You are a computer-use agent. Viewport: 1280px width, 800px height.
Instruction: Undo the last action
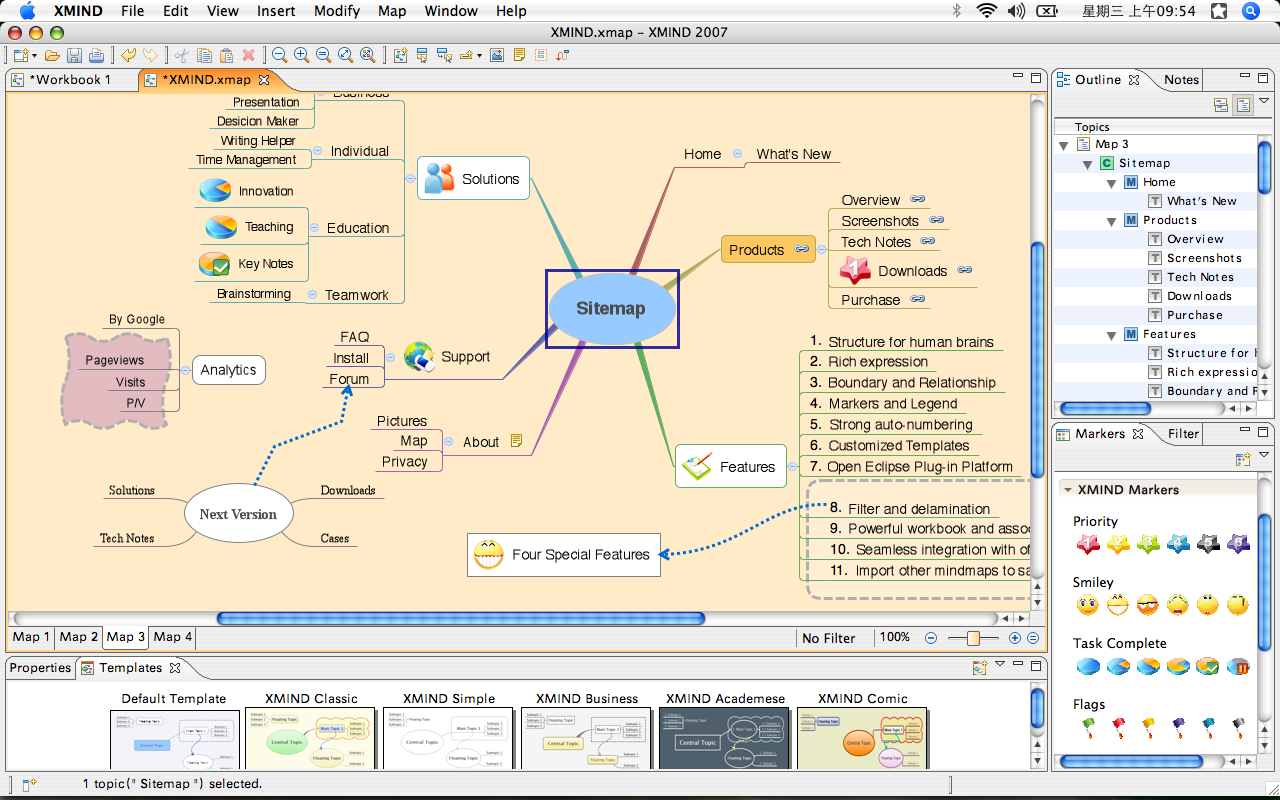tap(128, 56)
